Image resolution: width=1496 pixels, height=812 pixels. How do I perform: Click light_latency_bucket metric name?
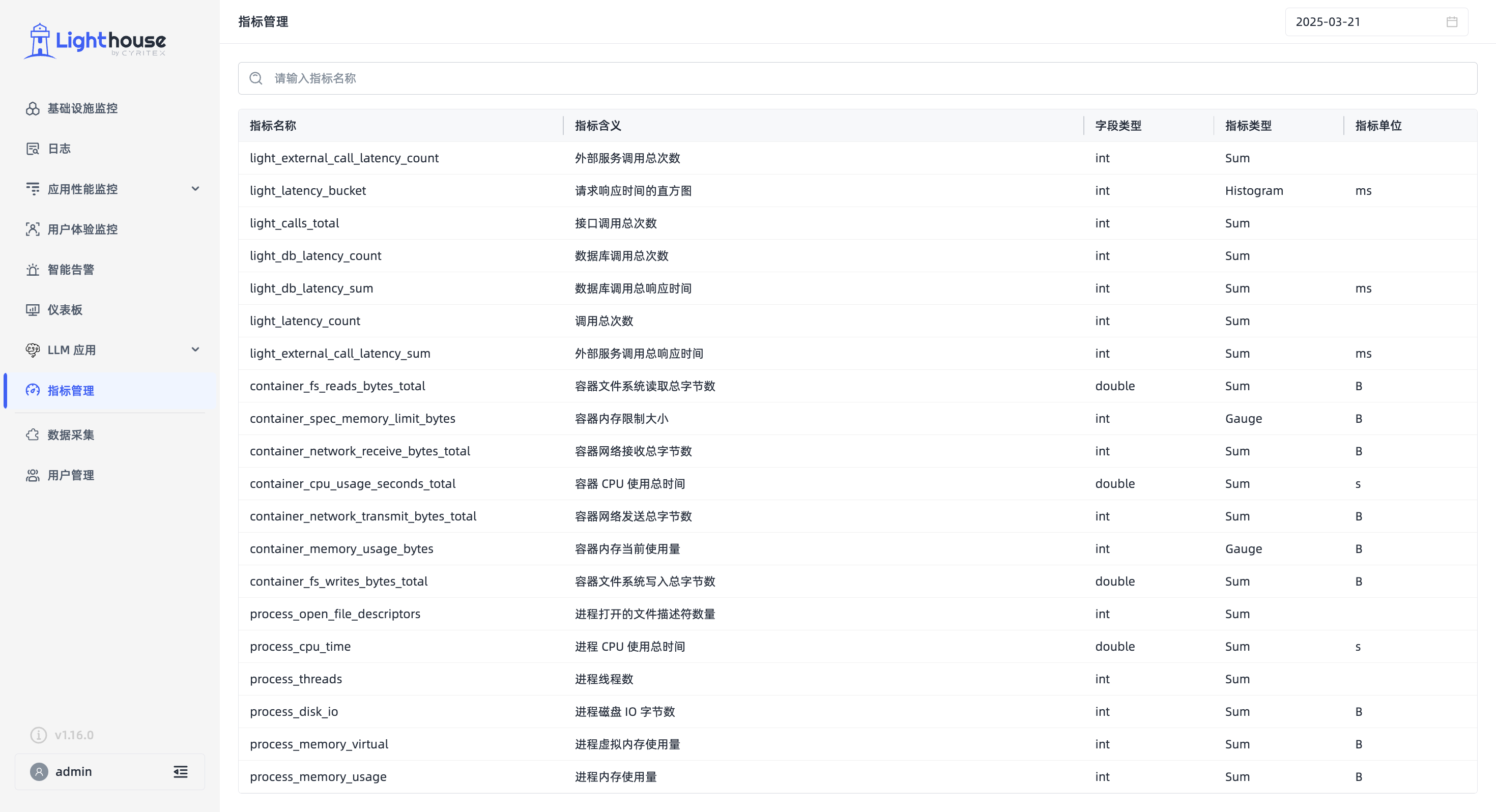click(x=308, y=190)
